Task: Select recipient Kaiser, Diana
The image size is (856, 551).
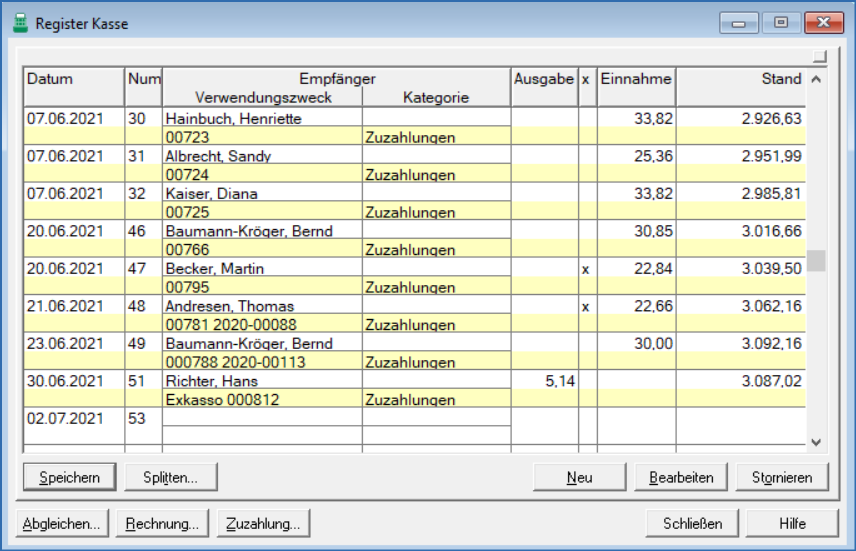Action: pos(262,193)
